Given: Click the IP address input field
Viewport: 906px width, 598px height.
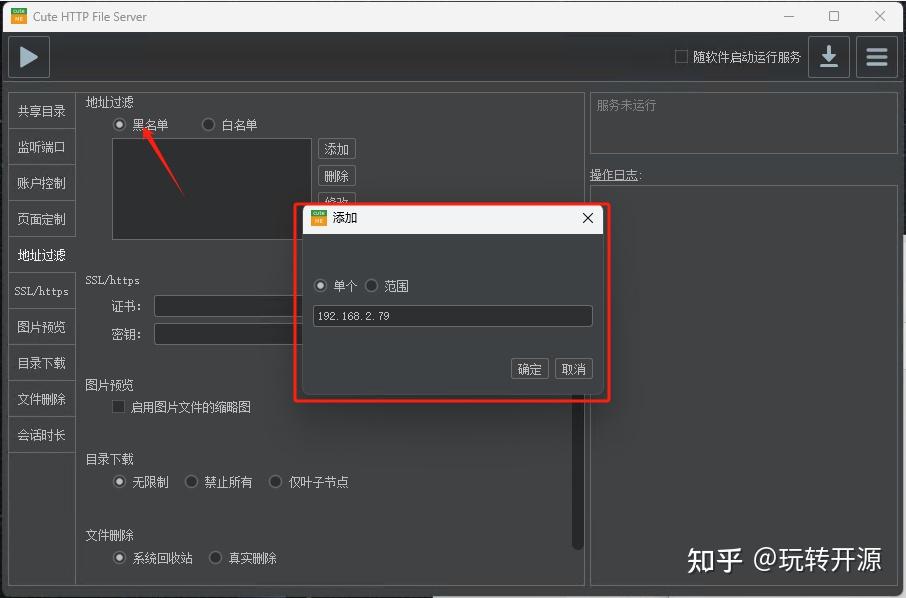Looking at the screenshot, I should point(452,314).
